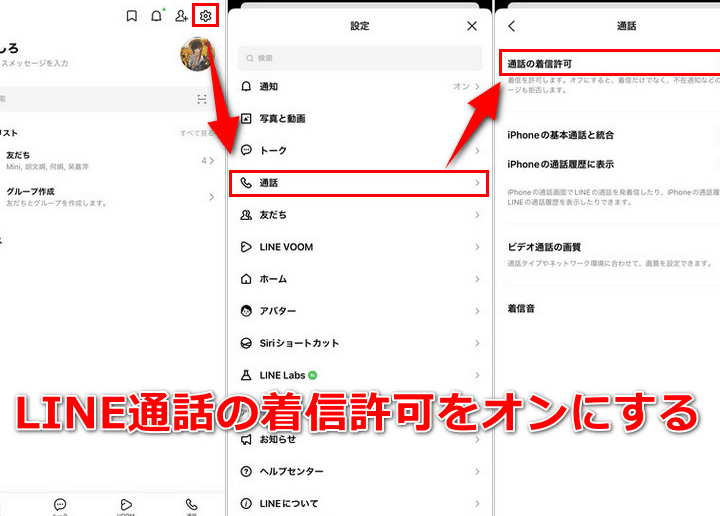Tap chevron next to グループ作成
The width and height of the screenshot is (720, 516).
211,197
